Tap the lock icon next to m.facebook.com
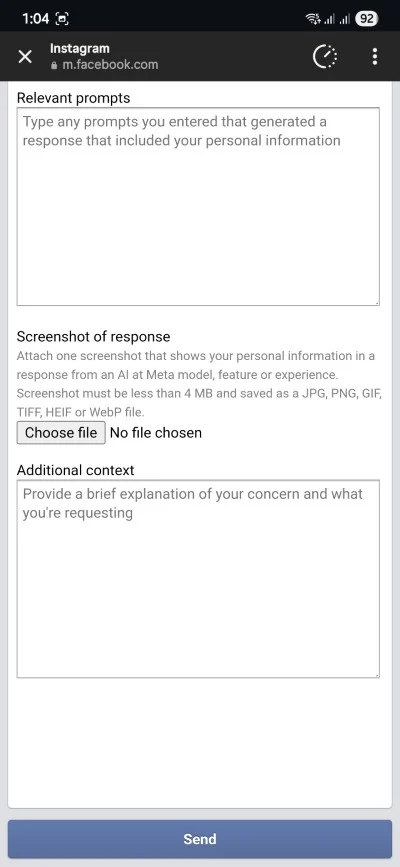400x867 pixels. pyautogui.click(x=54, y=65)
